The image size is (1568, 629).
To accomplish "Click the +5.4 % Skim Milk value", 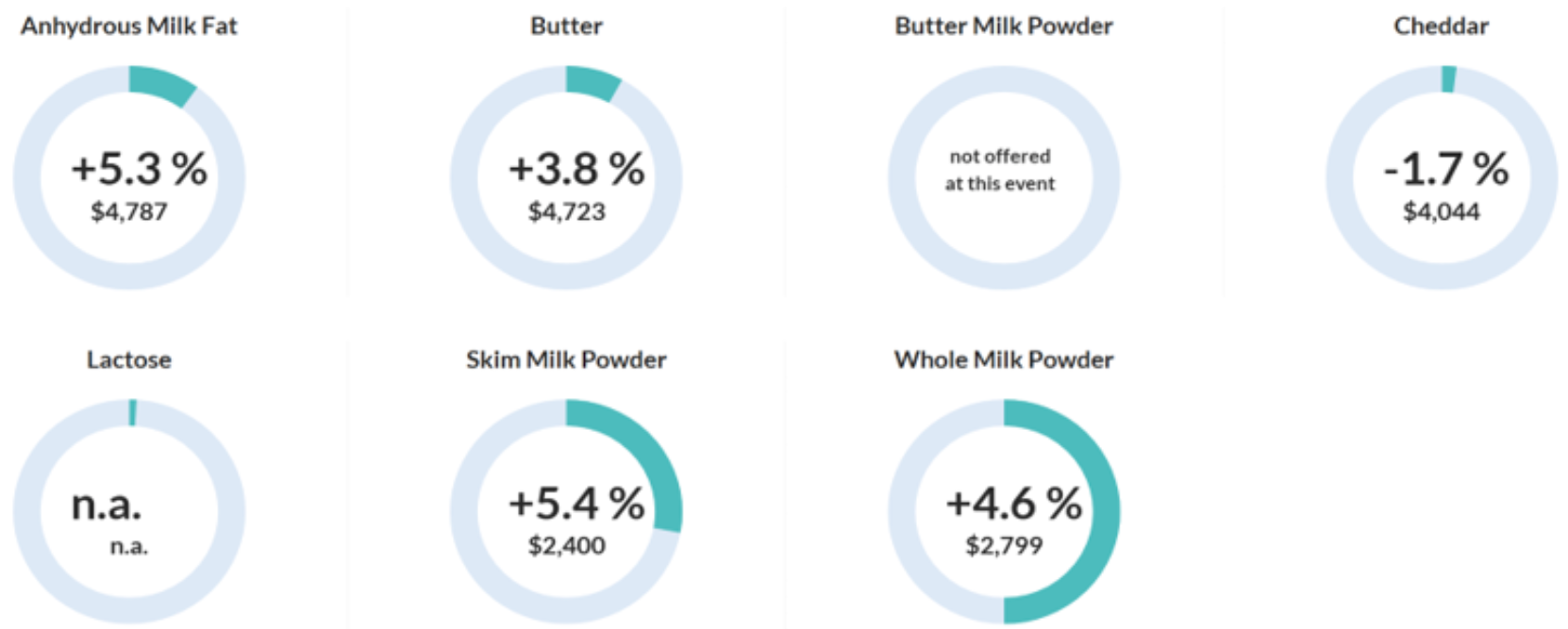I will 576,503.
